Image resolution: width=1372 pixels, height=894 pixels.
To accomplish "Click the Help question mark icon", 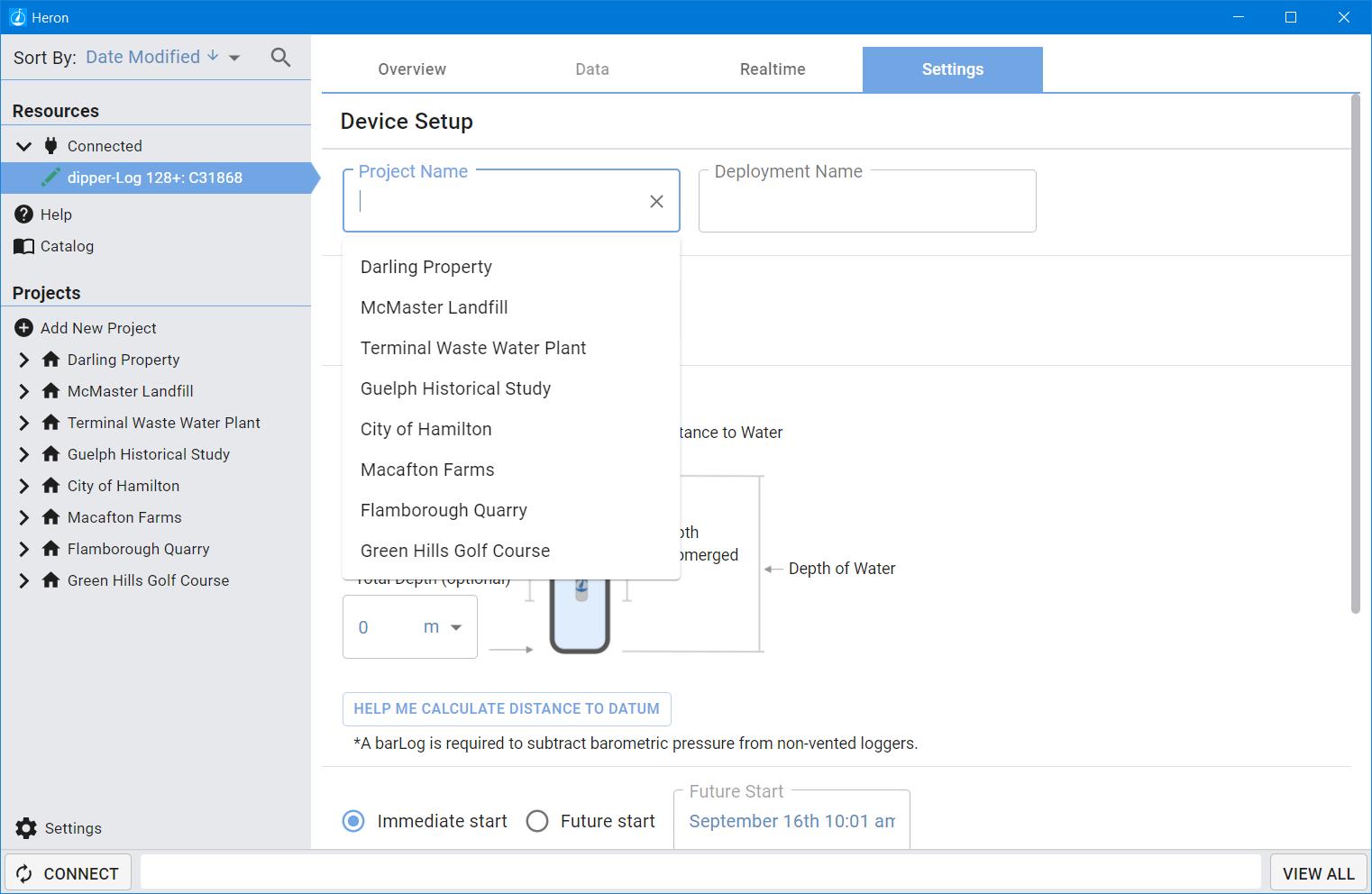I will (x=24, y=214).
